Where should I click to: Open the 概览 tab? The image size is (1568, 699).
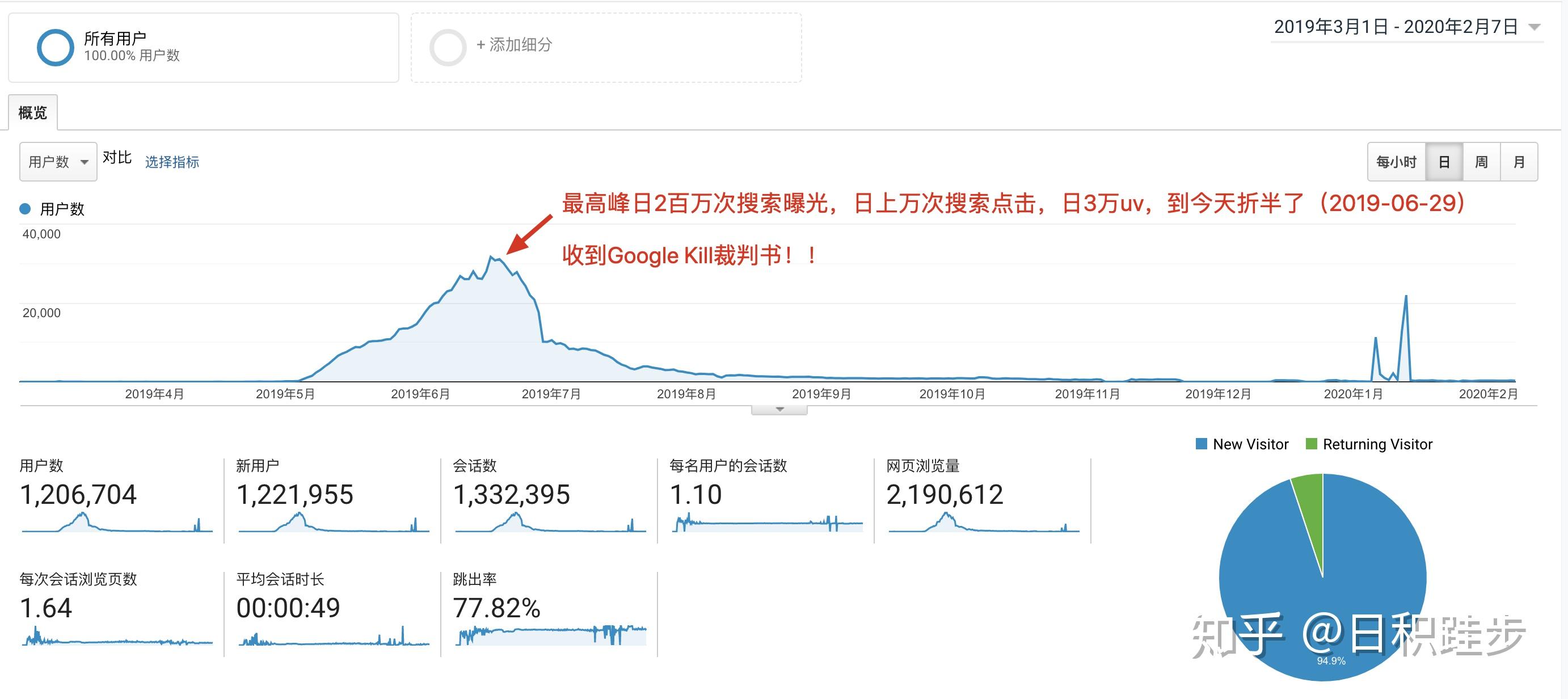pyautogui.click(x=33, y=113)
